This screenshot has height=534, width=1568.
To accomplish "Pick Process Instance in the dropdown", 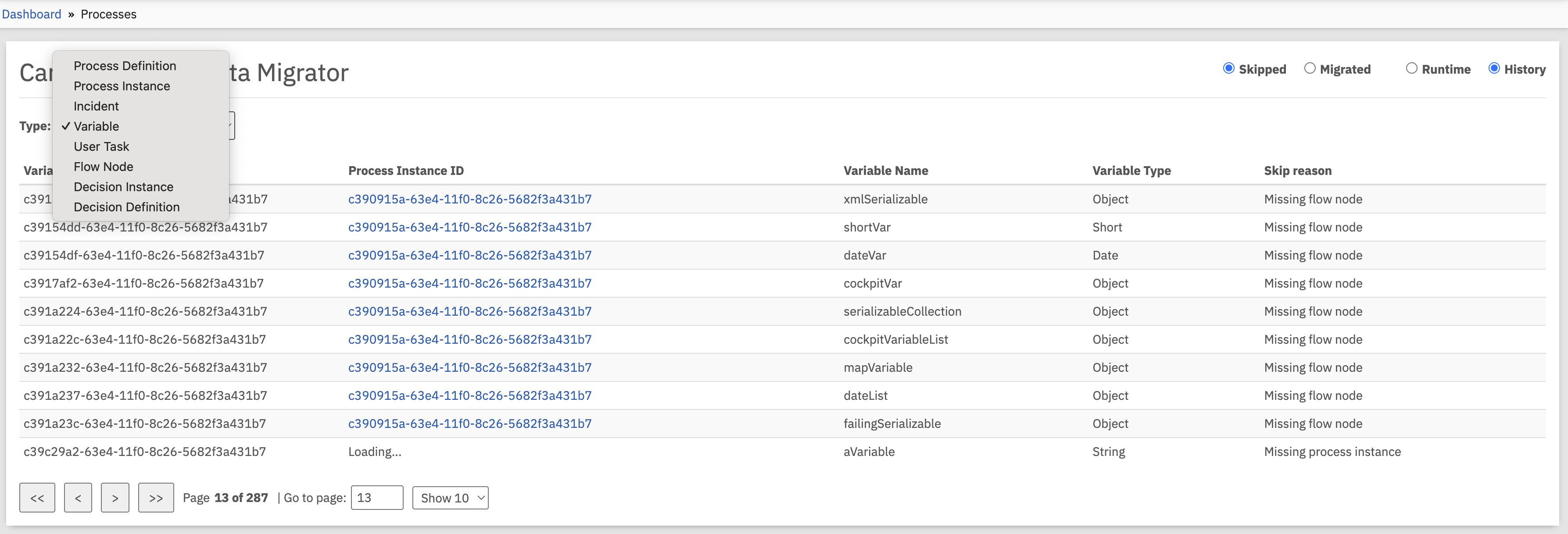I will [122, 86].
